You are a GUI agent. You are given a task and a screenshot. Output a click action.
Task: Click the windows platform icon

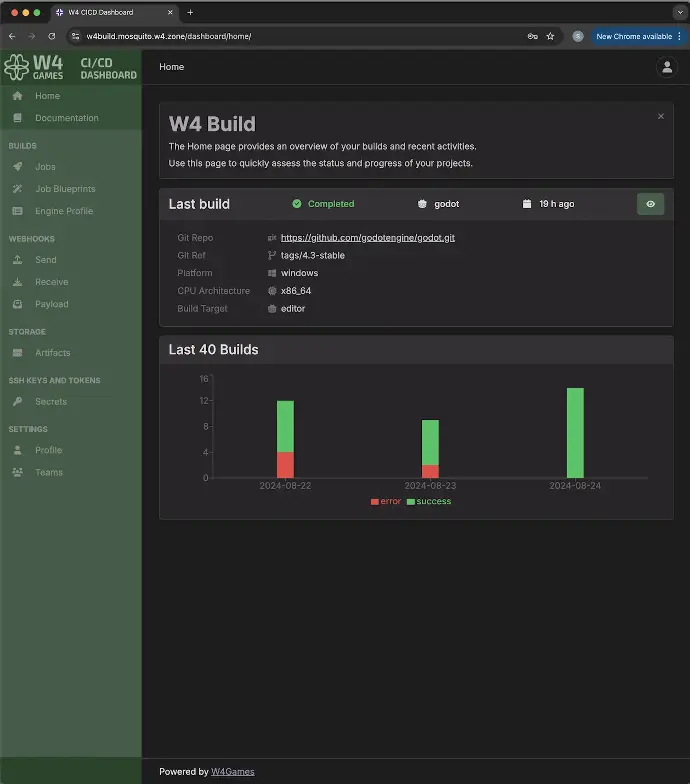(x=272, y=273)
